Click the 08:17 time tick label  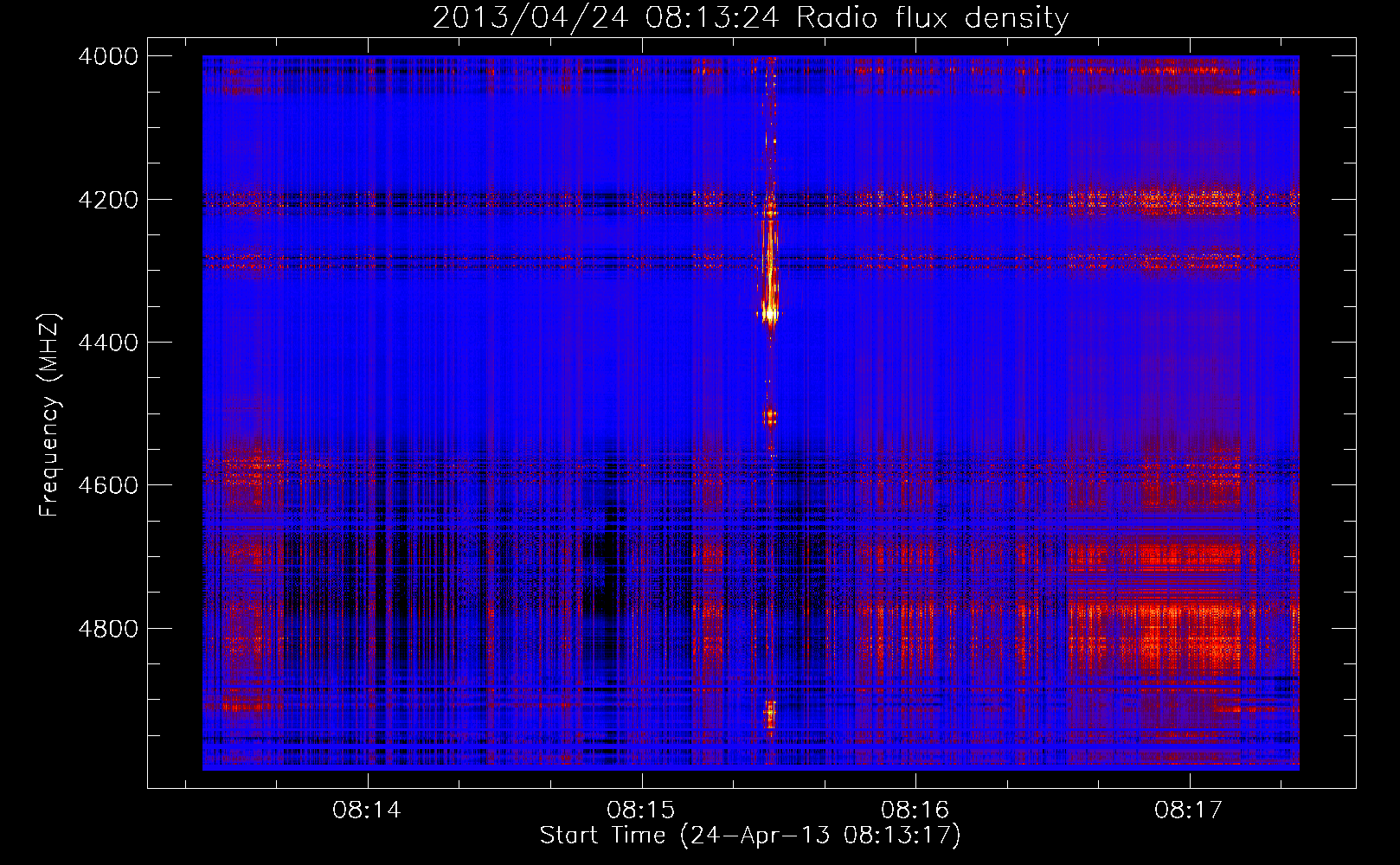pos(1189,811)
